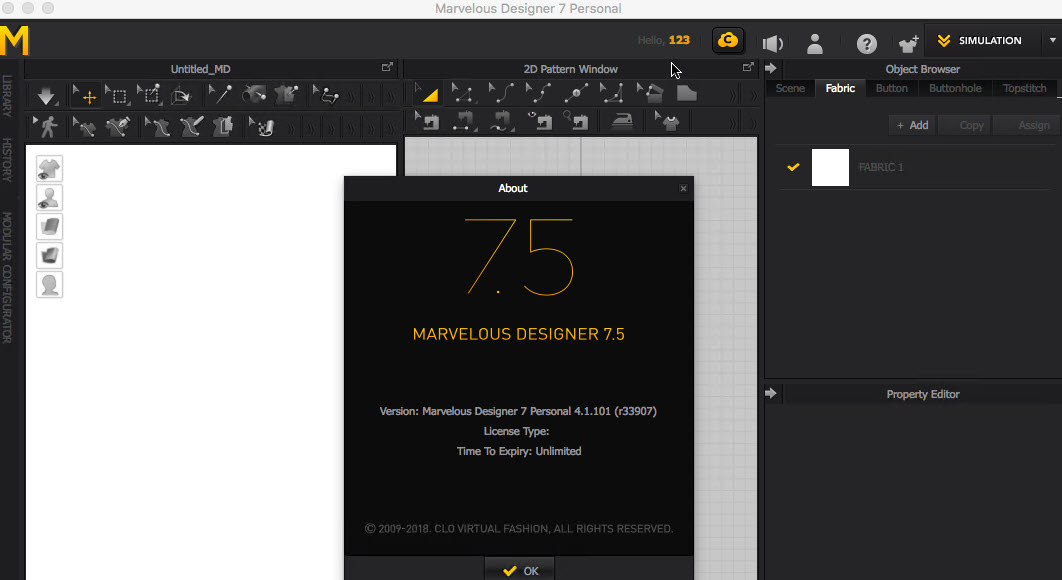Toggle the Show Sewing eye icon

coord(539,122)
